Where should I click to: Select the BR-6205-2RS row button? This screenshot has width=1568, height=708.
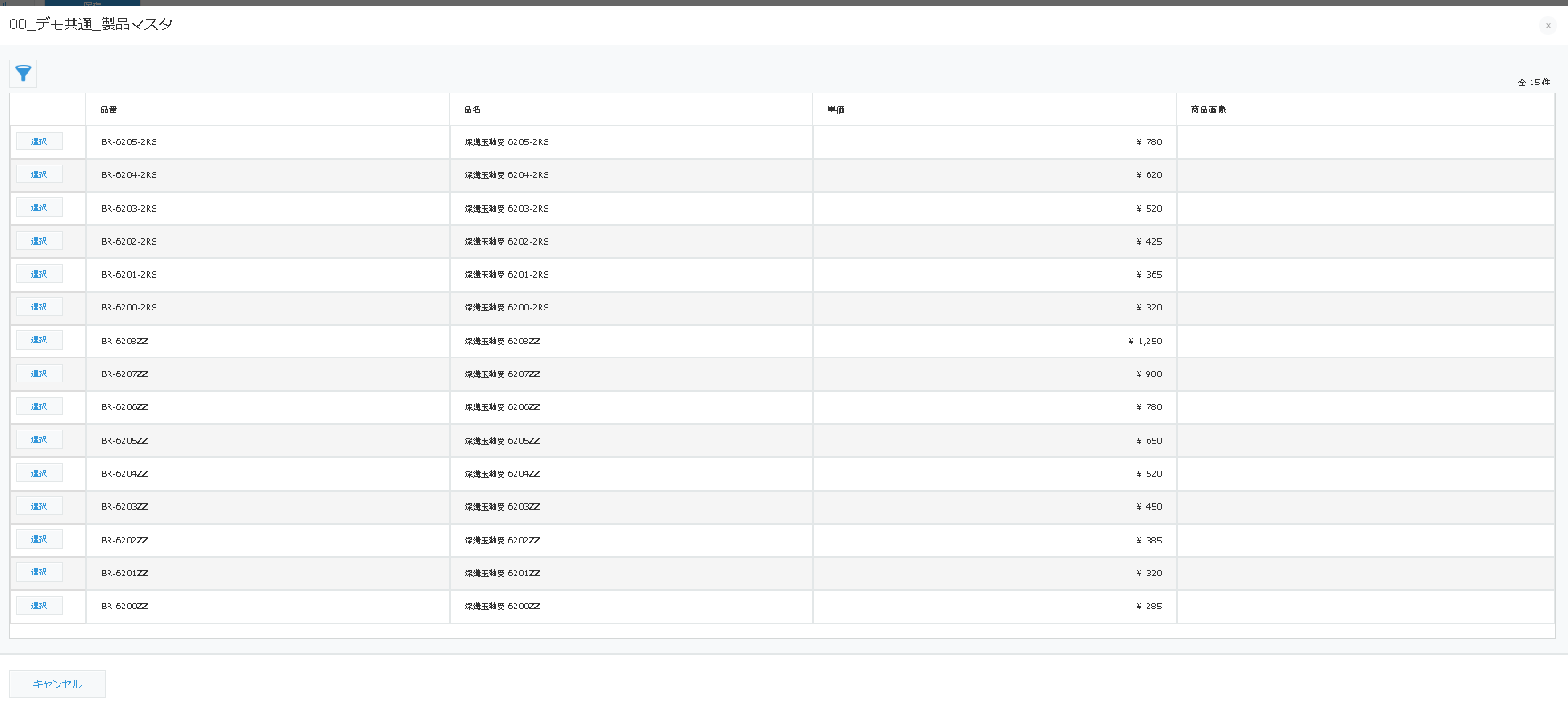coord(39,141)
